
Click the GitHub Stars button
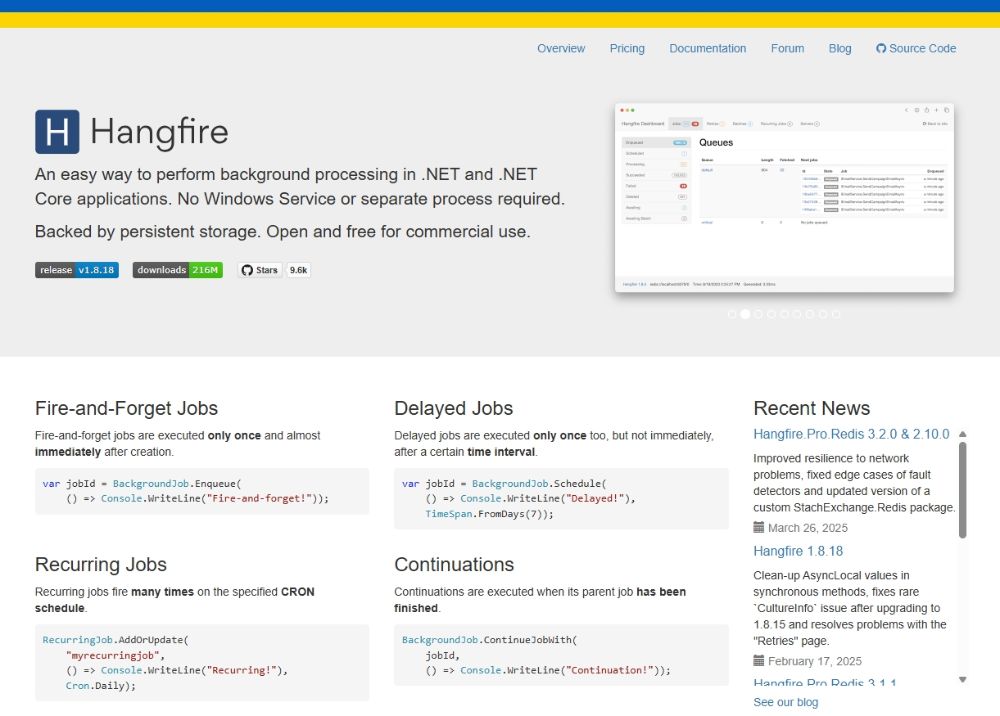[260, 270]
